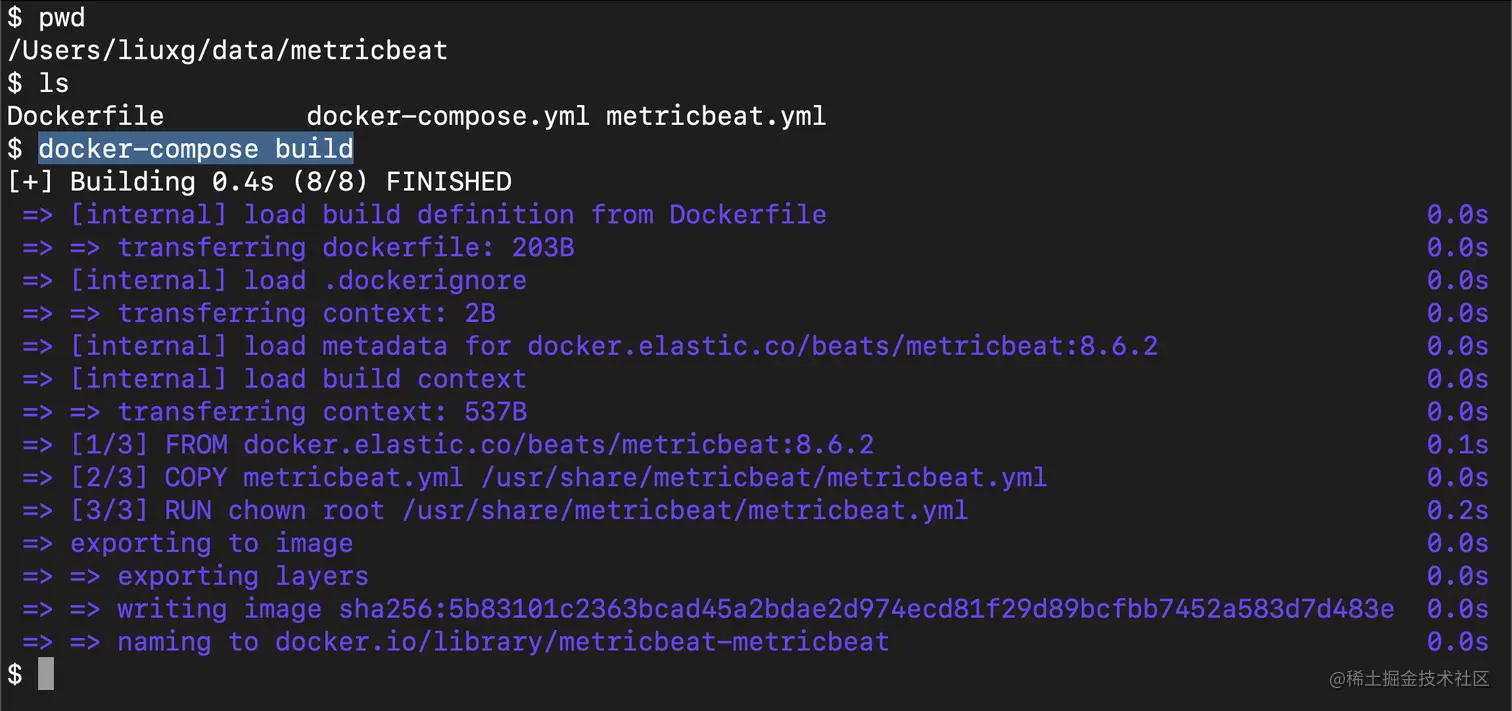
Task: Click metricbeat.yml in the ls listing
Action: (716, 117)
